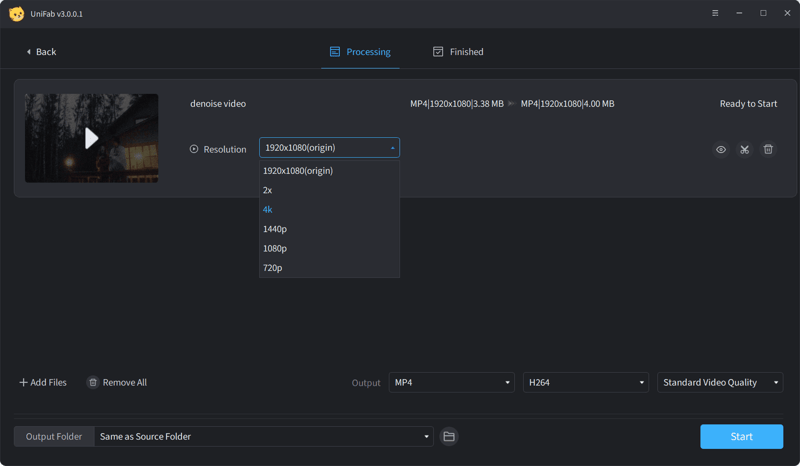
Task: Delete the denoise video task
Action: (x=768, y=149)
